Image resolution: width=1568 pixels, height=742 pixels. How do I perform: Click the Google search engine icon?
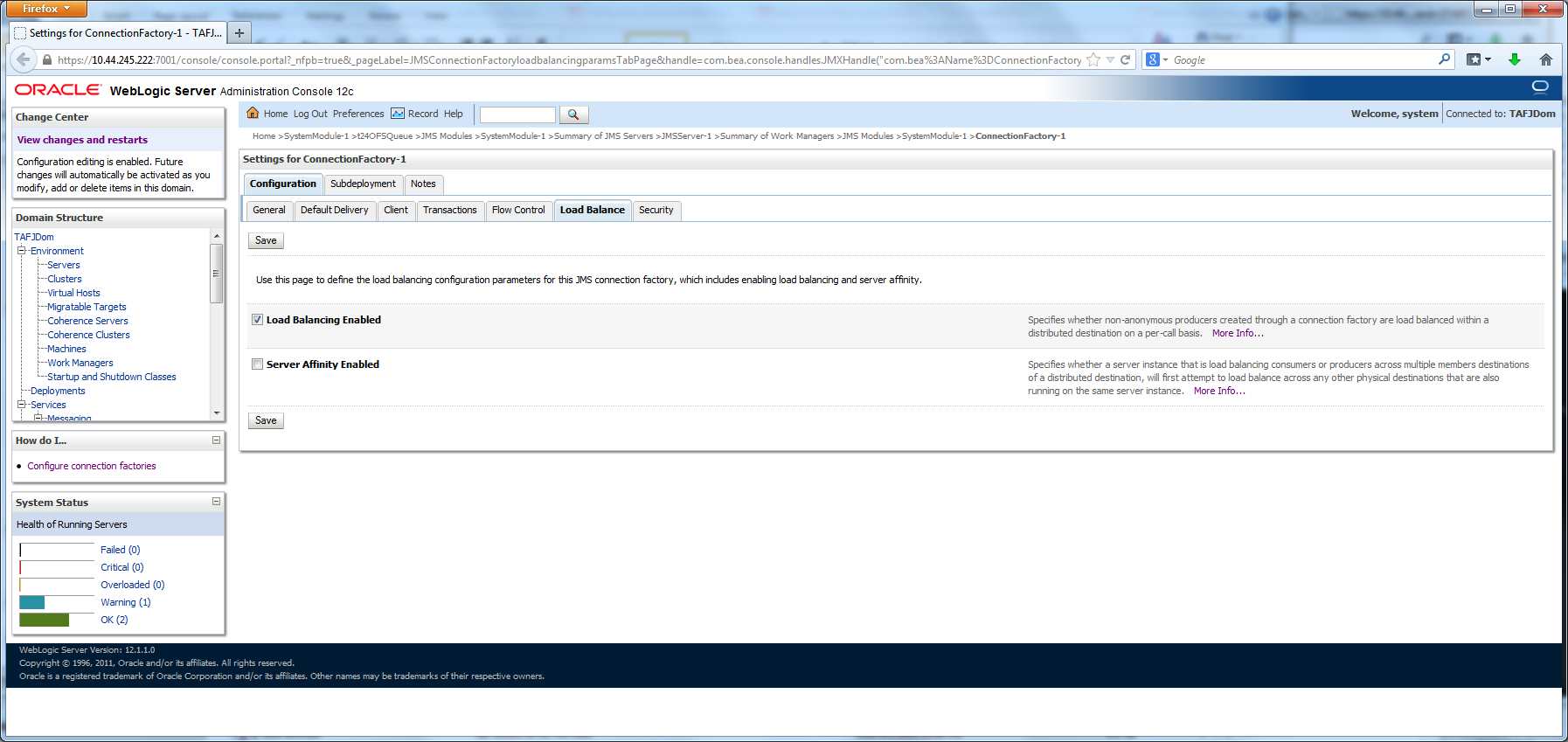pyautogui.click(x=1153, y=59)
